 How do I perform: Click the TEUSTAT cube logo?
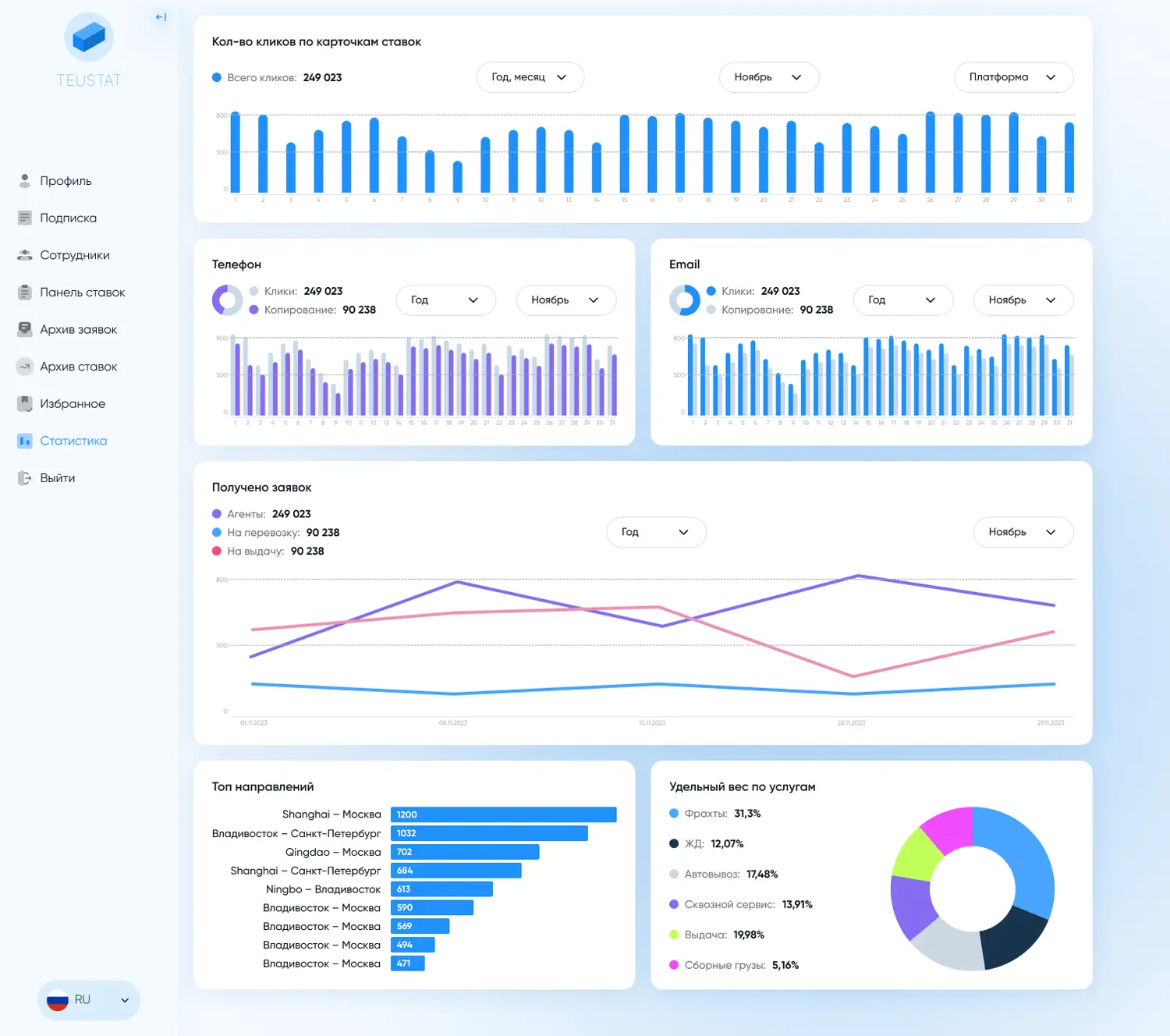[89, 38]
